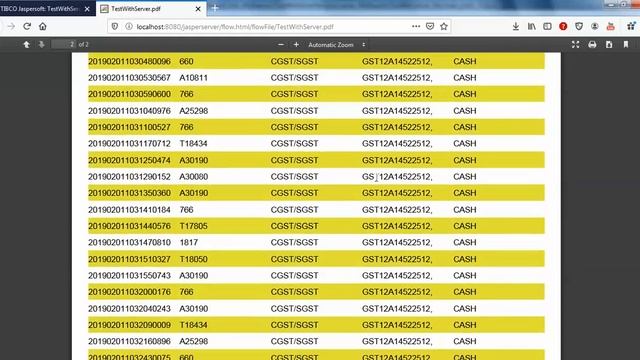640x360 pixels.
Task: View site information icon
Action: click(129, 27)
